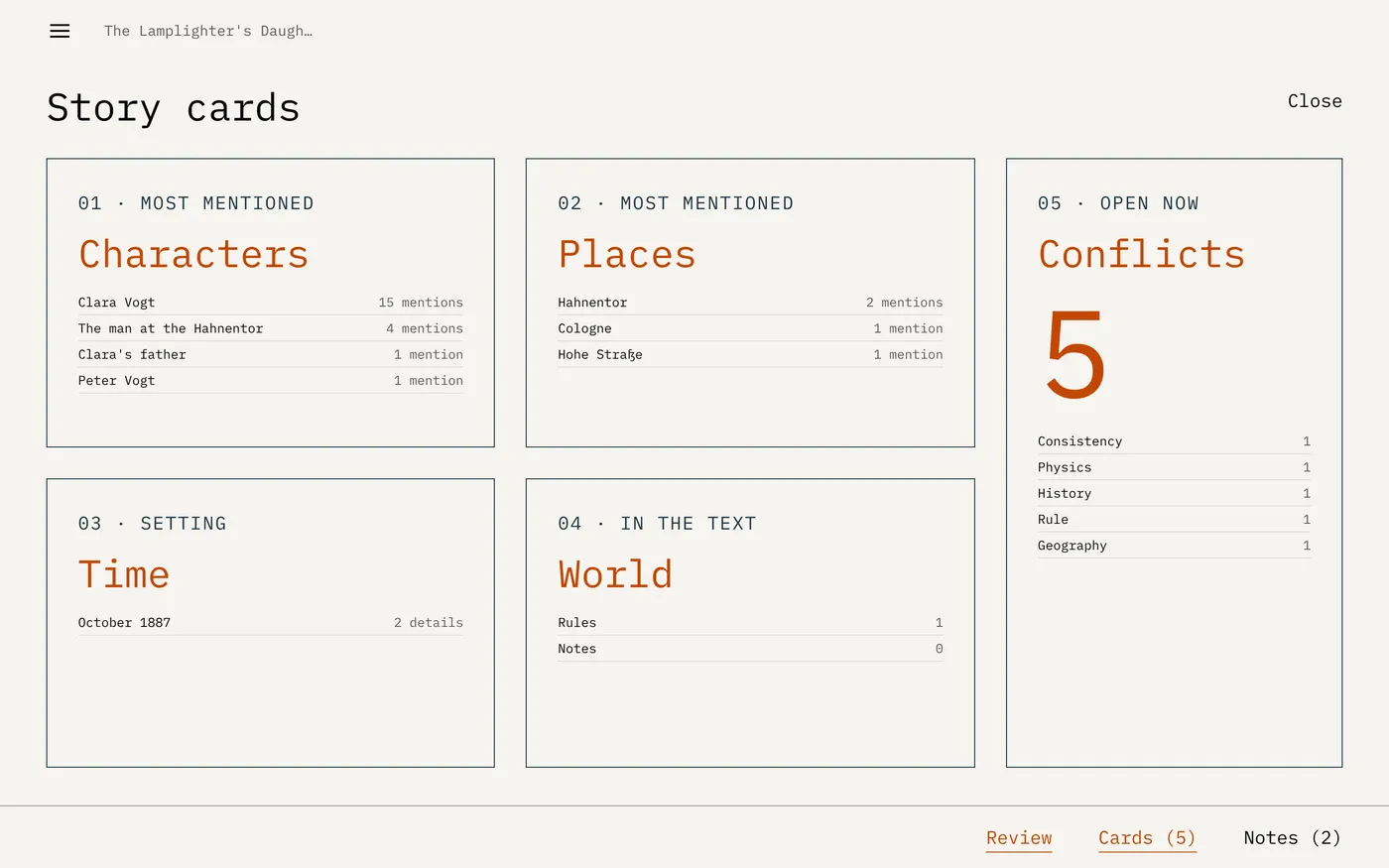Click the Rule conflict row
Screen dimensions: 1389x868
1174,519
